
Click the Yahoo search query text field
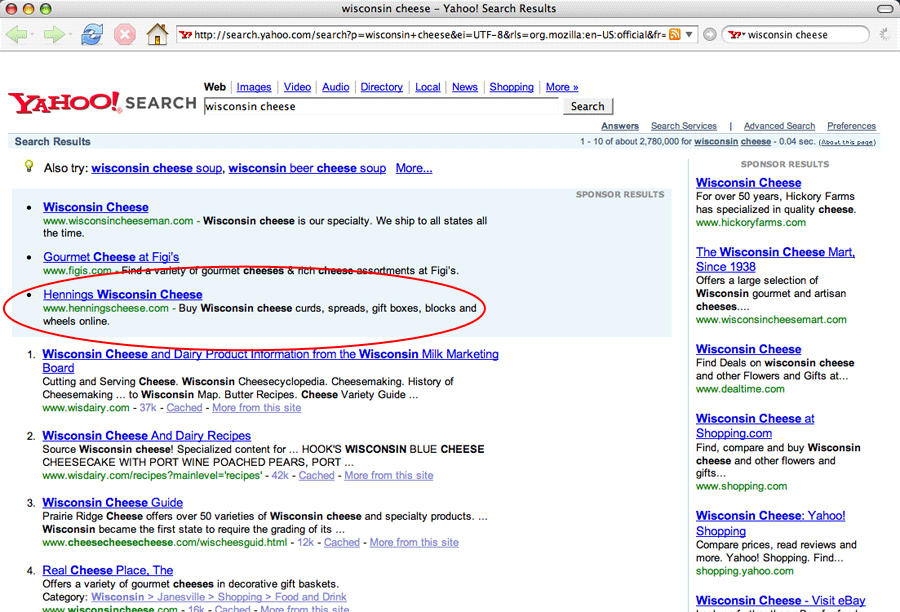[381, 106]
